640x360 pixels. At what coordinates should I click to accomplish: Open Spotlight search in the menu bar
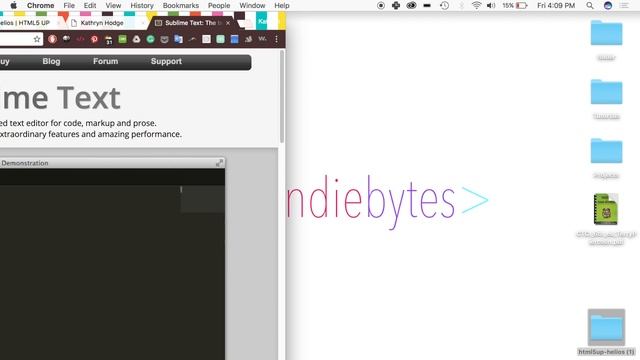coord(590,5)
